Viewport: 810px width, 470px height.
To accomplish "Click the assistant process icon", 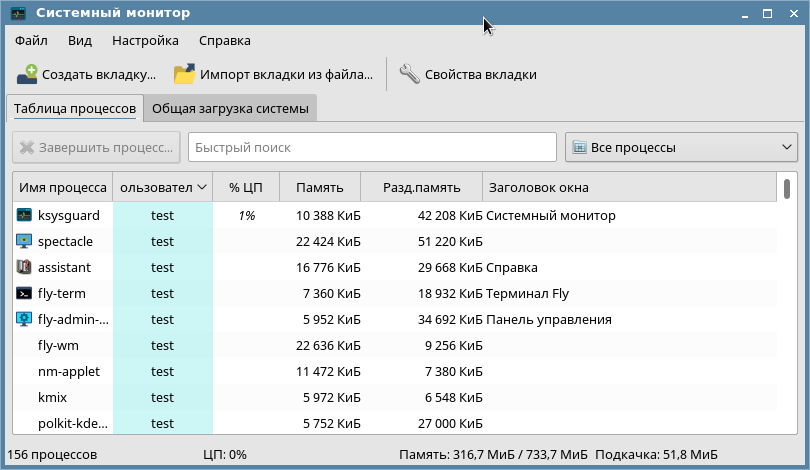I will (25, 267).
